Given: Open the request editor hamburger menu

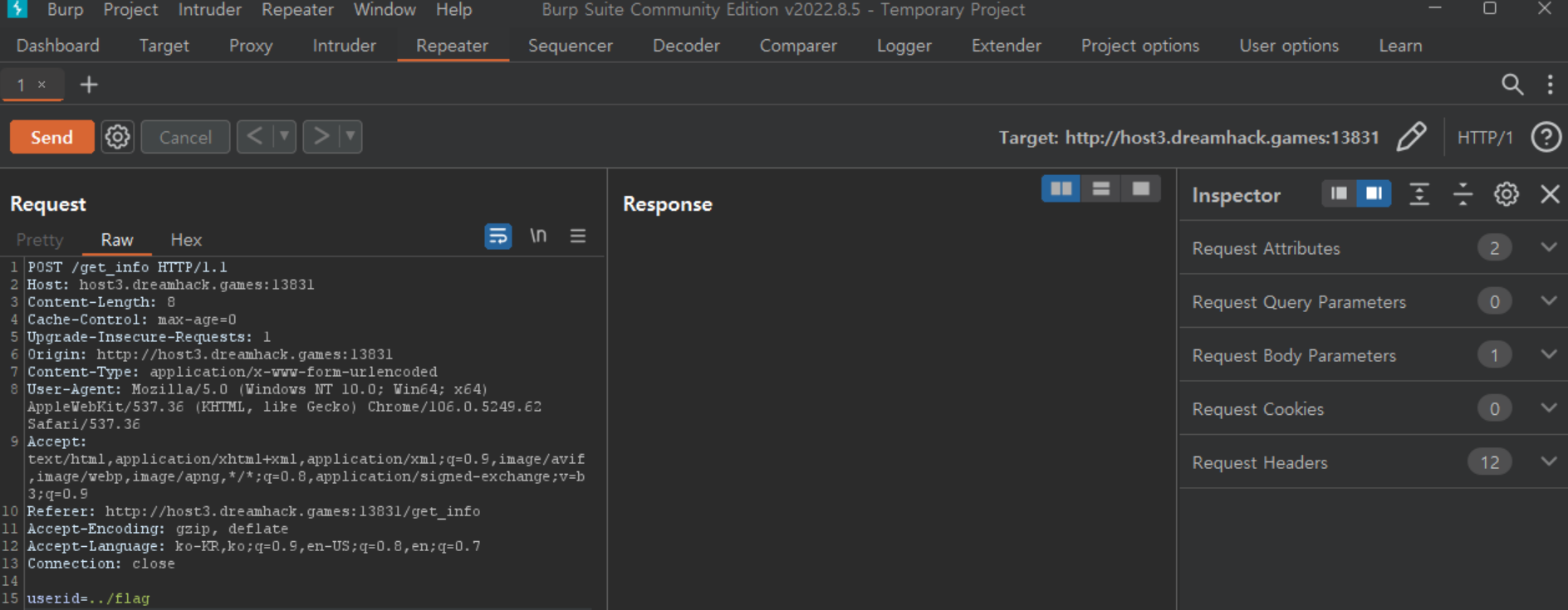Looking at the screenshot, I should click(x=578, y=236).
